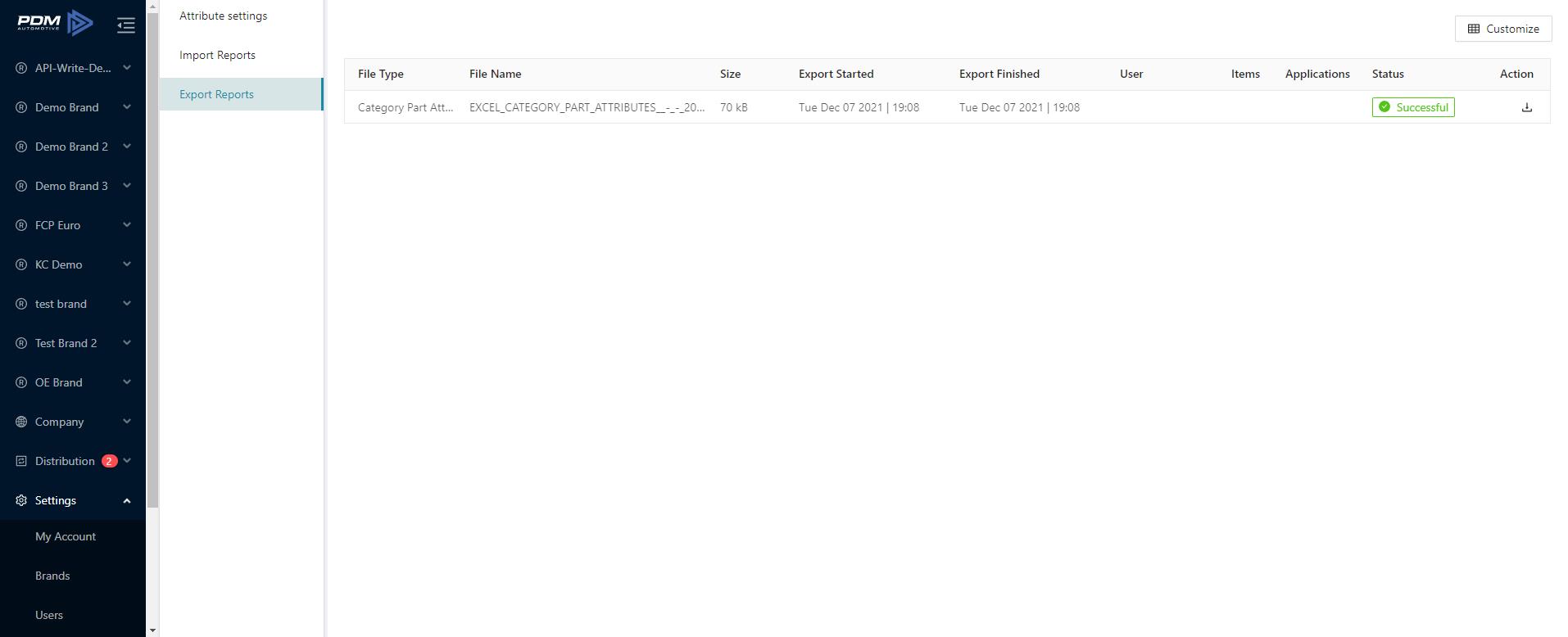Click the sidebar scroll down arrow

152,630
